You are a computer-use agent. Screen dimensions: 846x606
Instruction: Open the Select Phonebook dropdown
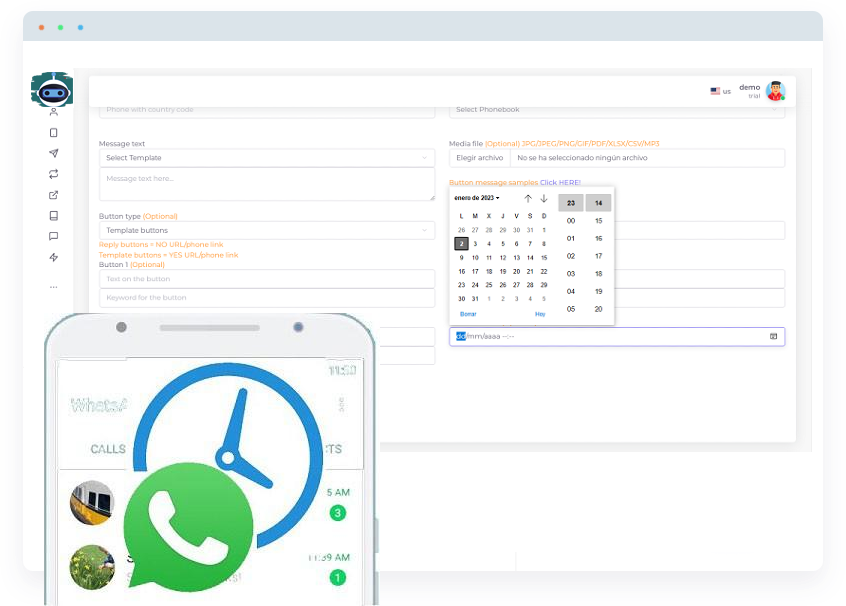pyautogui.click(x=617, y=110)
